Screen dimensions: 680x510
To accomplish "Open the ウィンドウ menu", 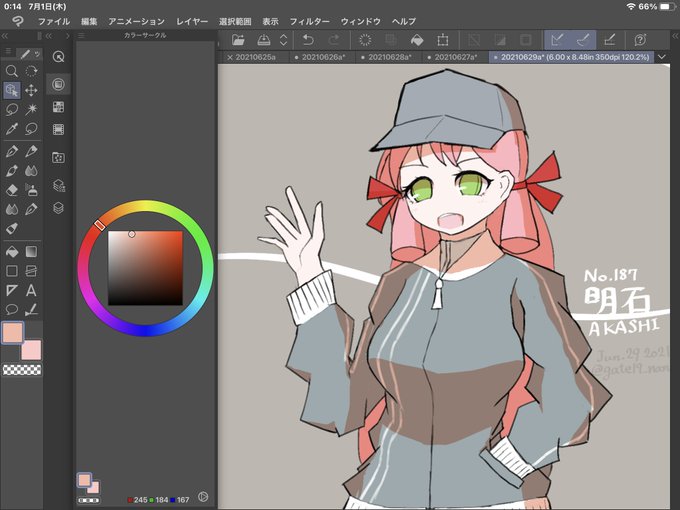I will [x=360, y=21].
